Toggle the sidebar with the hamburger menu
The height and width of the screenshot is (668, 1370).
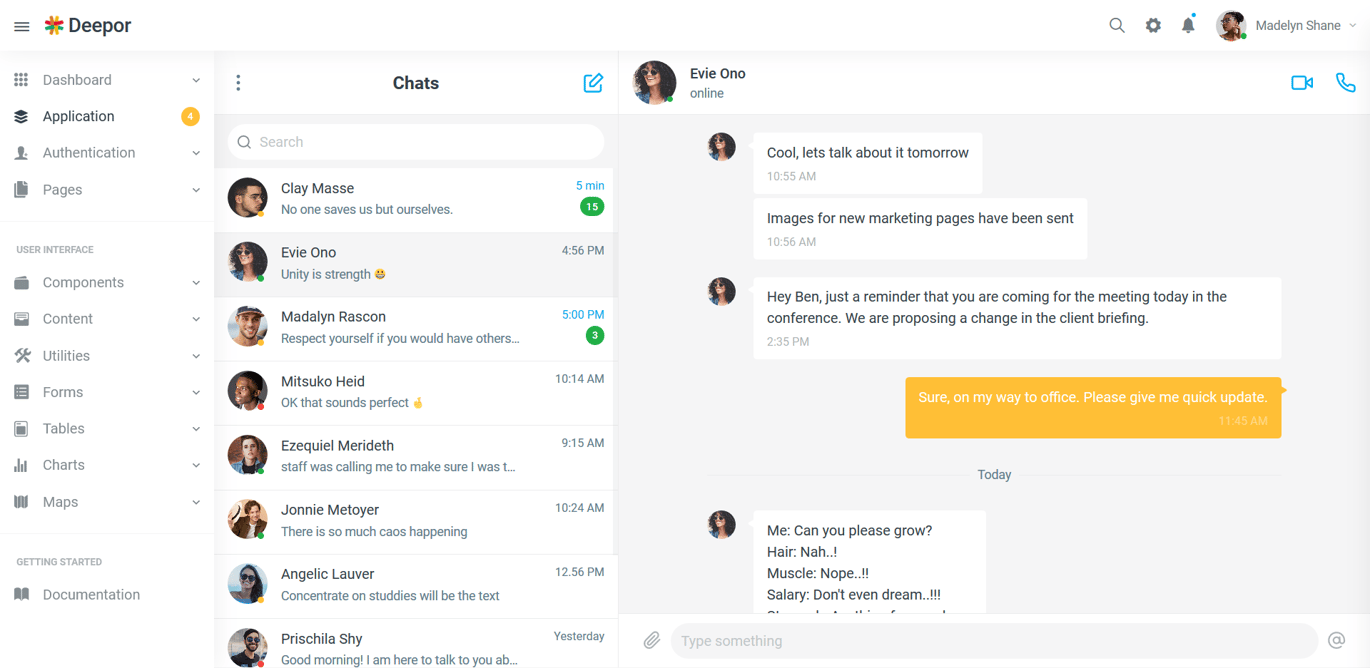tap(21, 26)
